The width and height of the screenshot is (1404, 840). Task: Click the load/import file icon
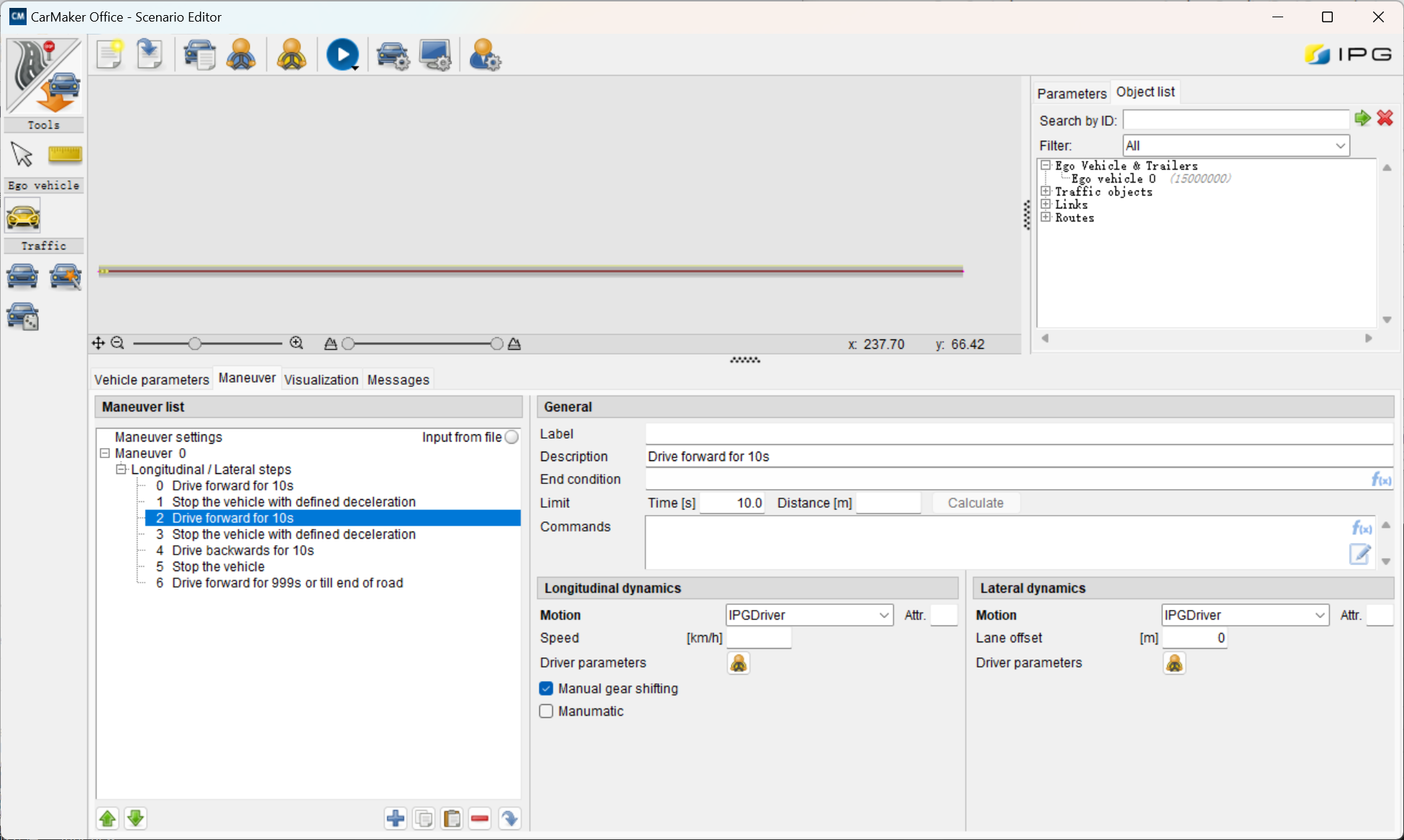(149, 55)
